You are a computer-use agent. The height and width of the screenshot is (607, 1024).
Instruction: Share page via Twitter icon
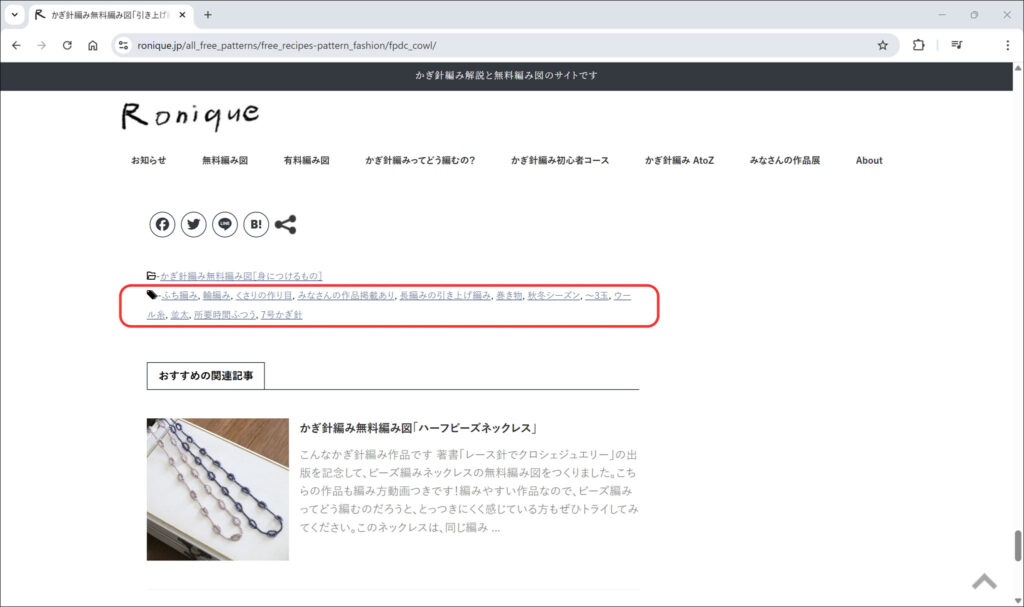194,225
